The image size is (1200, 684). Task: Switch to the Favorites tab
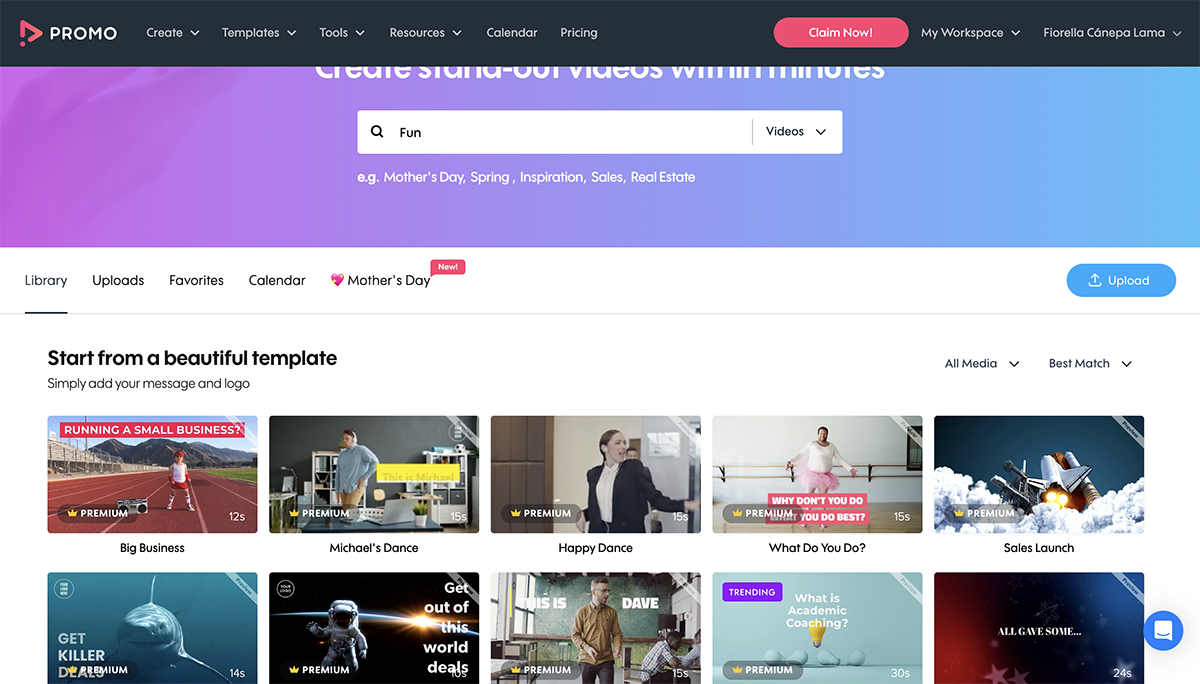click(x=196, y=281)
